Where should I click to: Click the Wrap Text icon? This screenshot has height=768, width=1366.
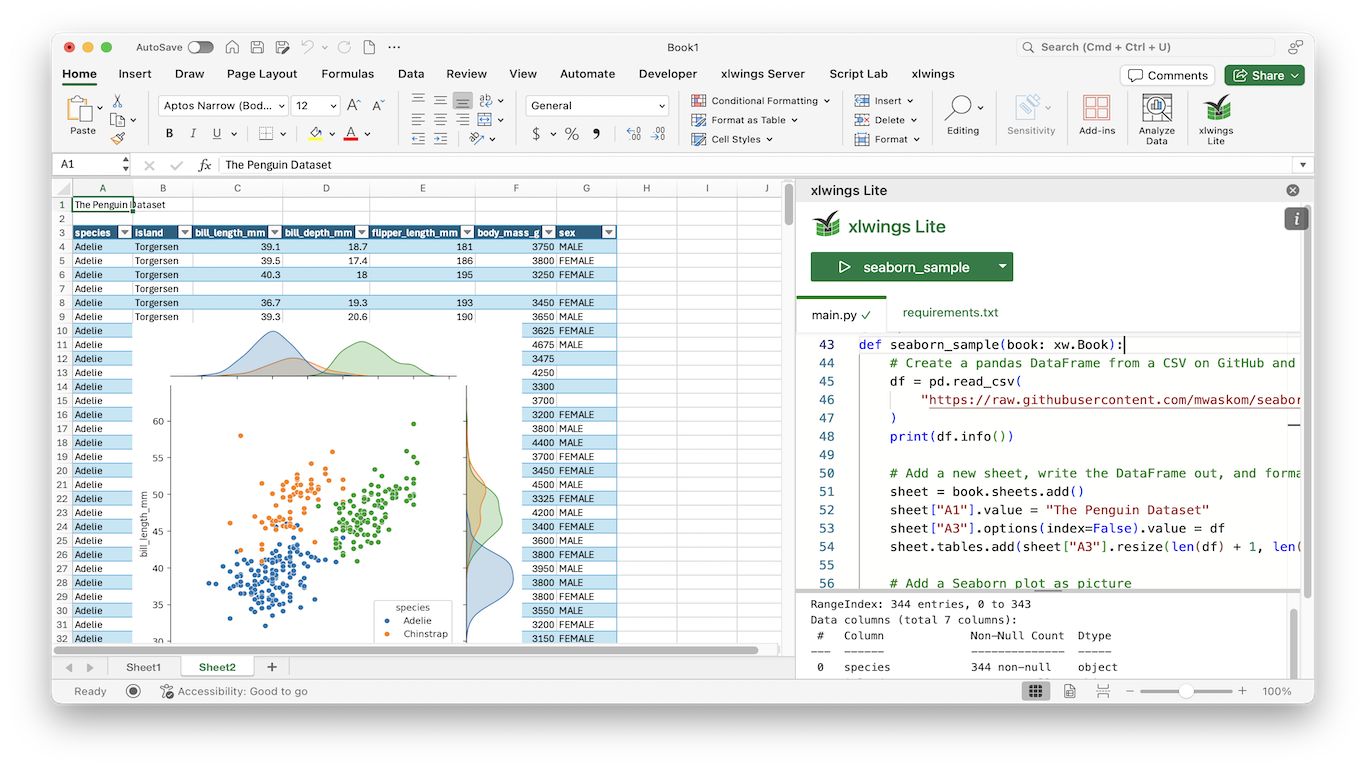[x=485, y=100]
